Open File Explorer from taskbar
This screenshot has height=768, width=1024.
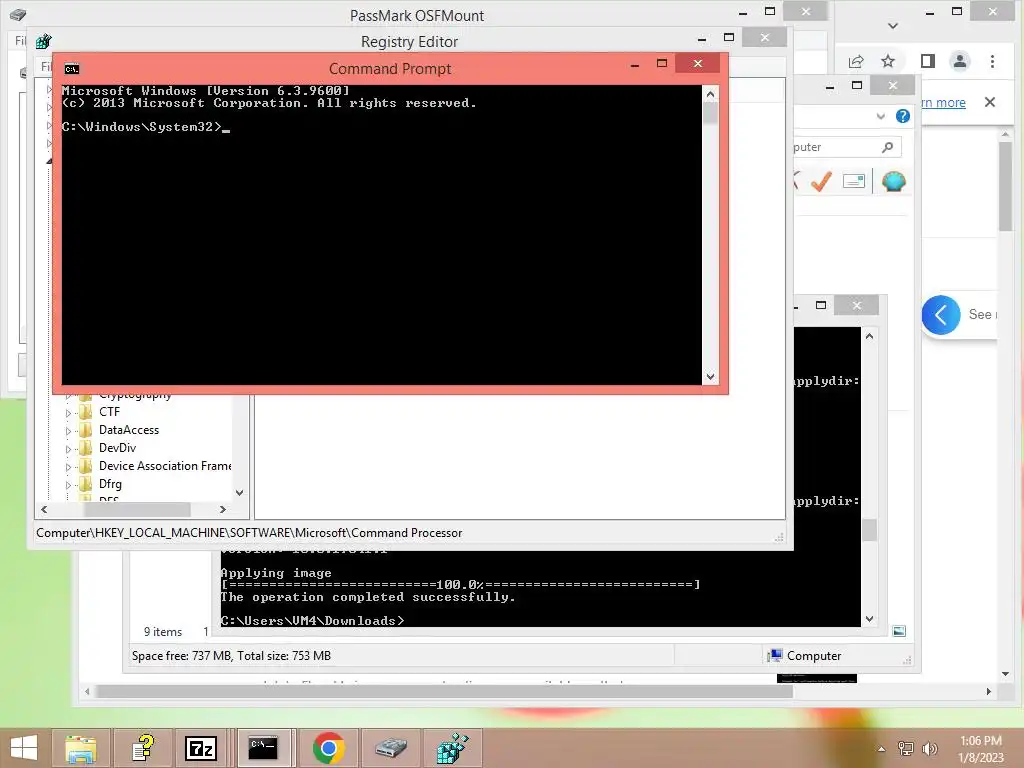(81, 748)
